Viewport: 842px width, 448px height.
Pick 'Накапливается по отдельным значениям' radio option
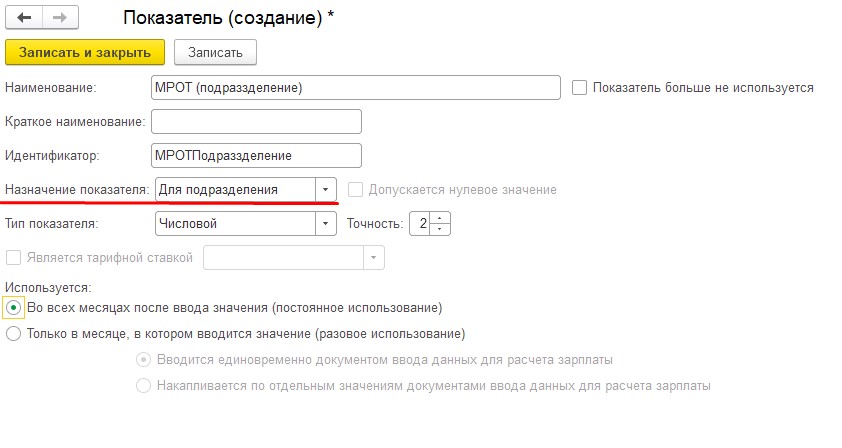[143, 386]
